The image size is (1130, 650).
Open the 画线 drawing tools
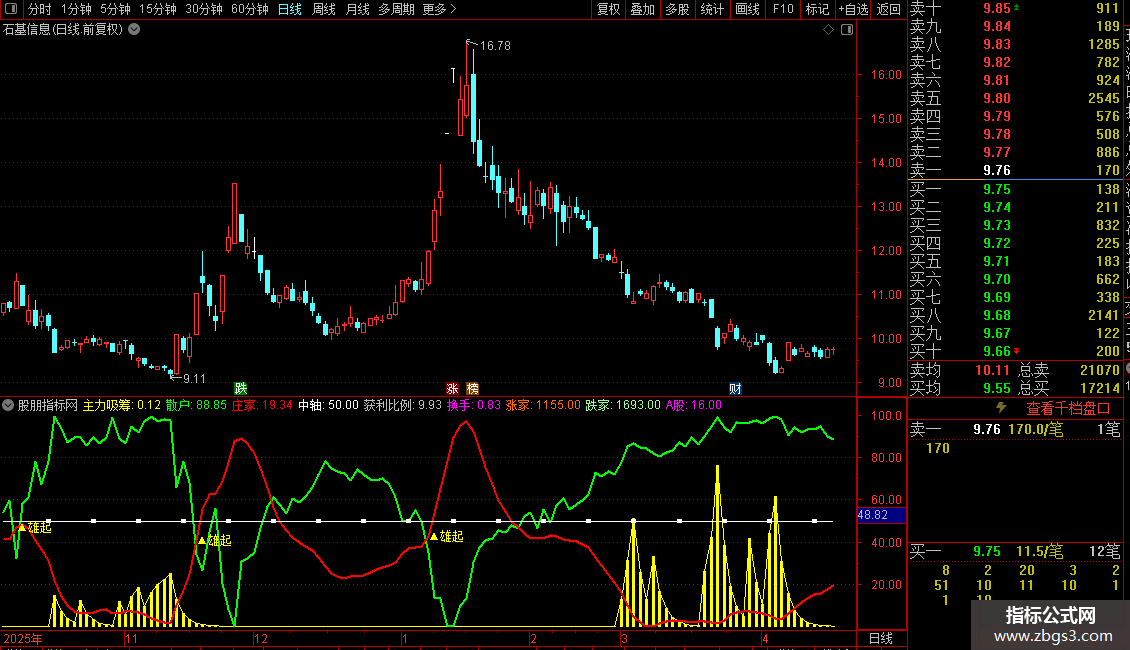747,9
